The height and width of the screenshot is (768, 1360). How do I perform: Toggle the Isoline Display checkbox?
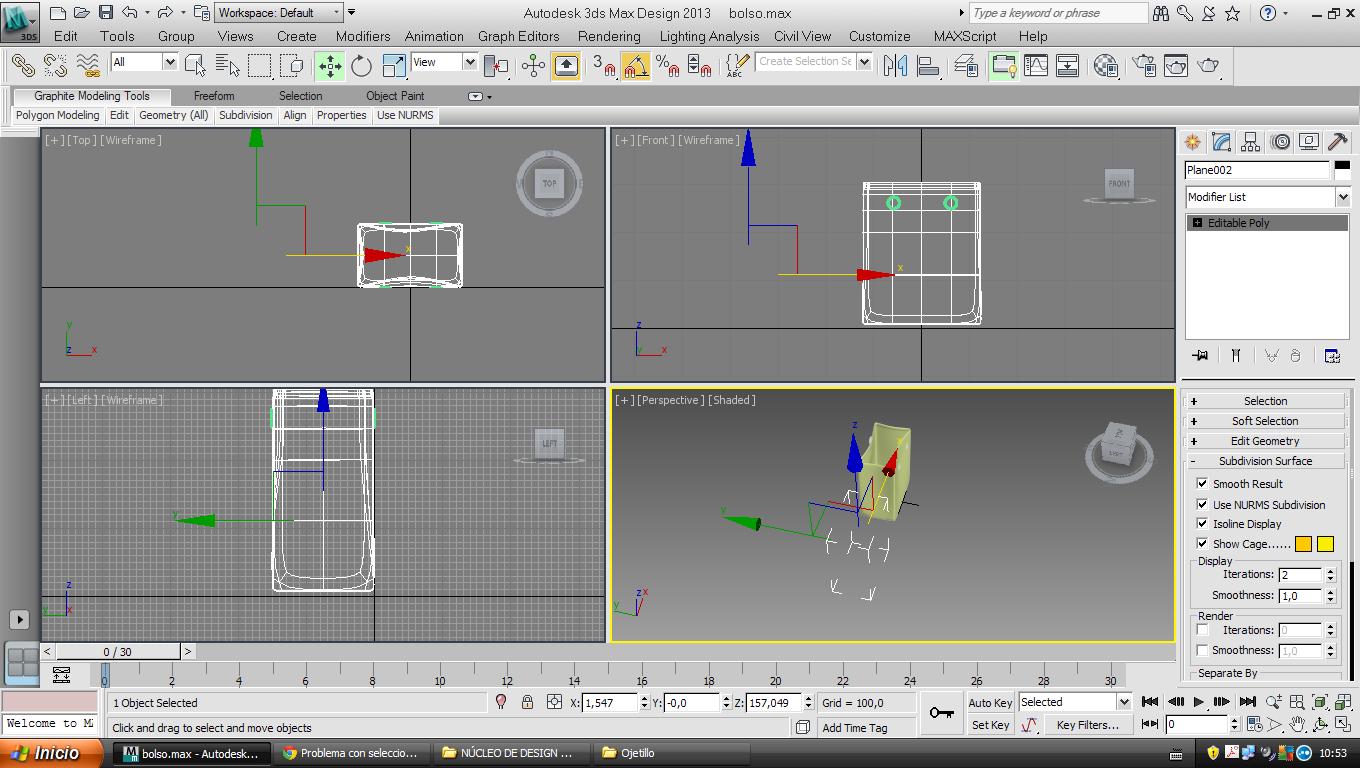[x=1202, y=523]
